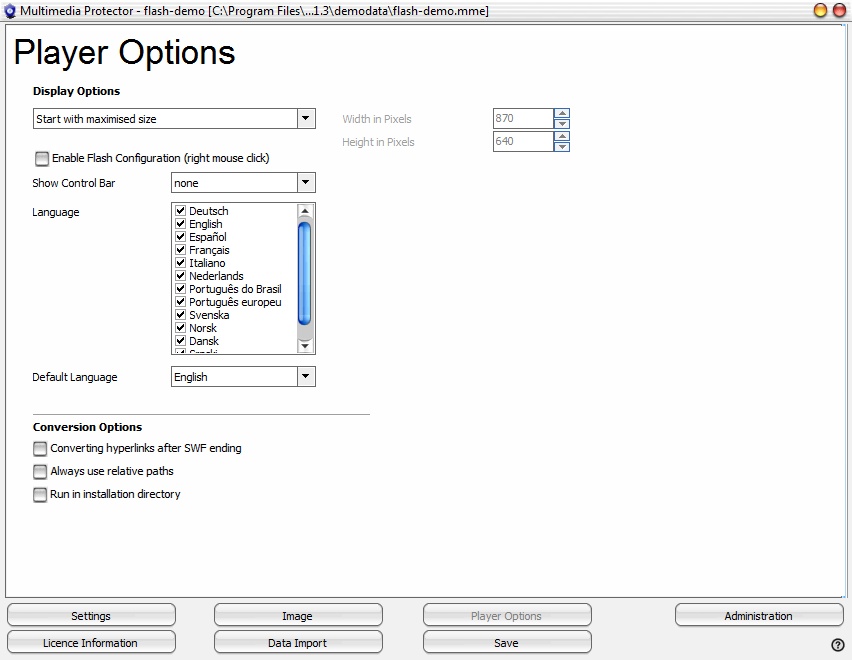
Task: Toggle Converting hyperlinks after SWF ending
Action: point(40,449)
